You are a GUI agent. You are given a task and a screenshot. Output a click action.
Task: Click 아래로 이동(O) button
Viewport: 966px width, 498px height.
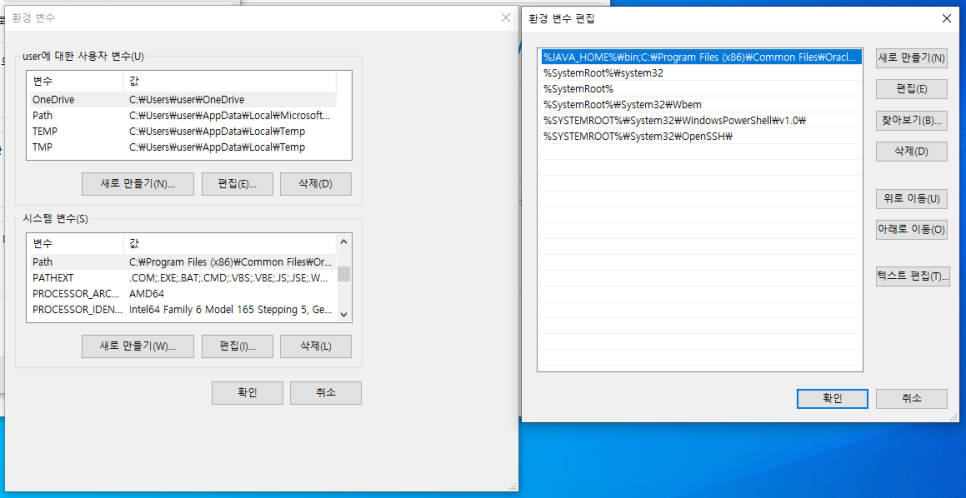[x=911, y=229]
